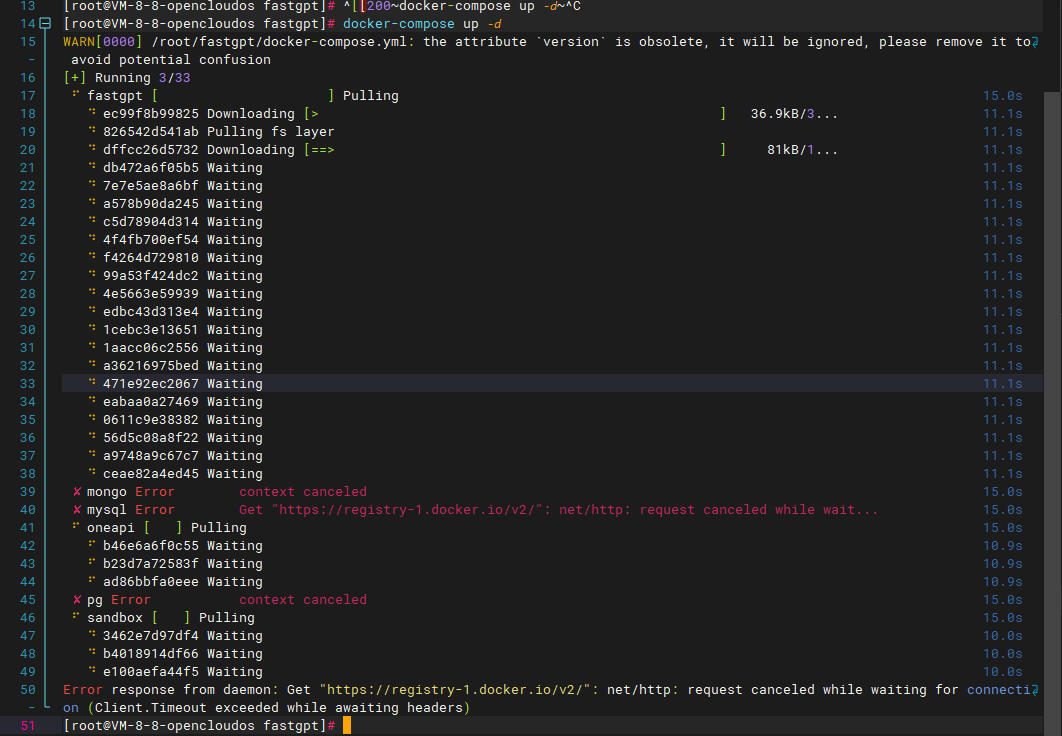Click layer 'db472a6f05b5 Waiting'

tap(182, 167)
